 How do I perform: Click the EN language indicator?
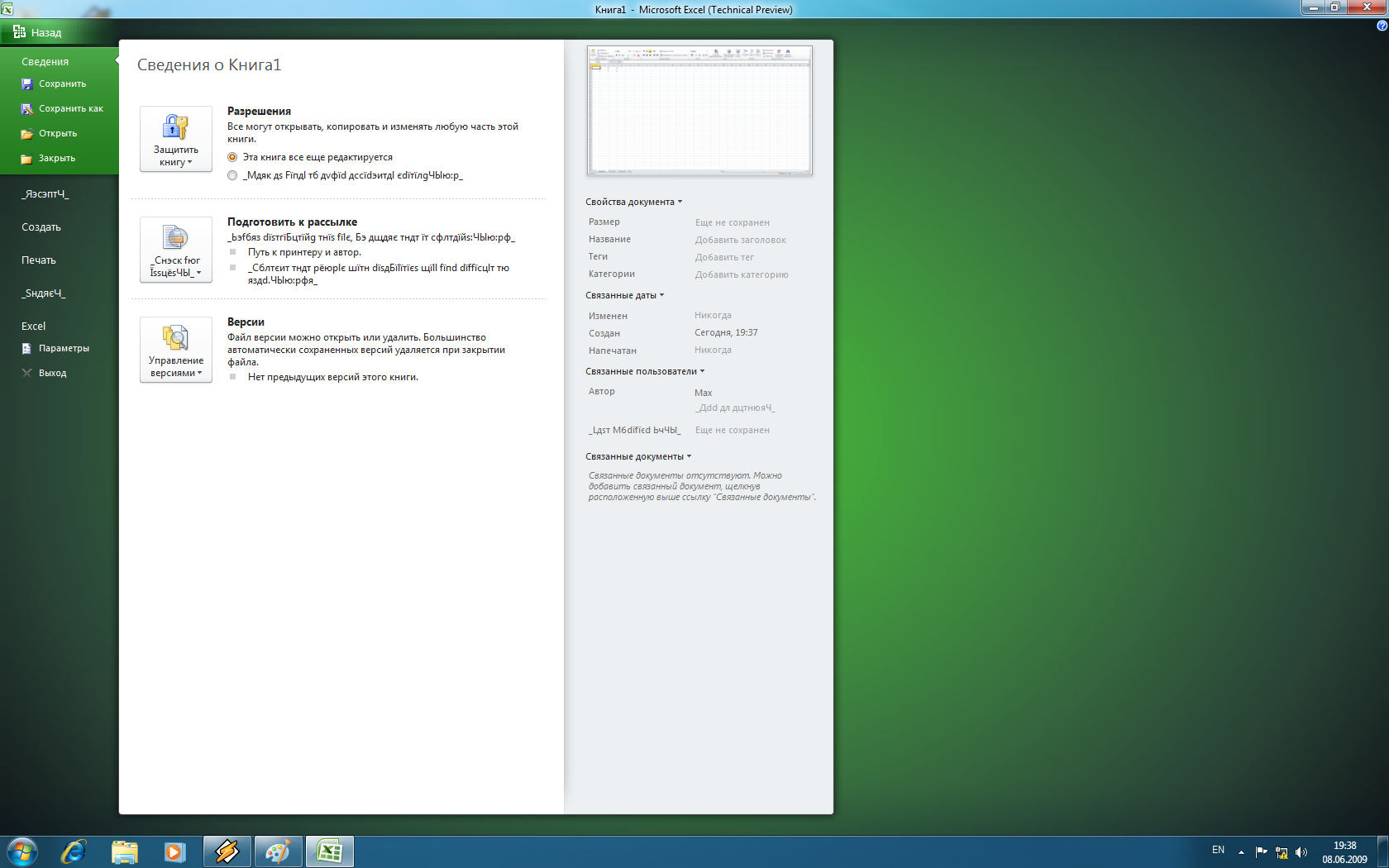pos(1218,850)
